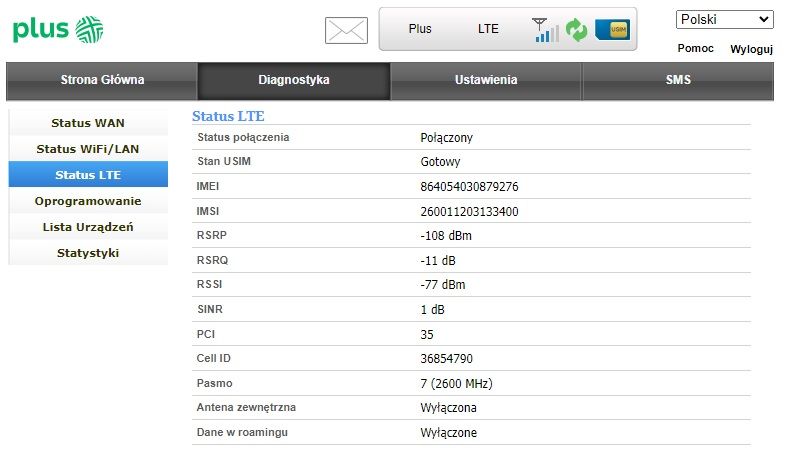Open Oprogramowanie in the sidebar
This screenshot has height=472, width=785.
point(88,201)
